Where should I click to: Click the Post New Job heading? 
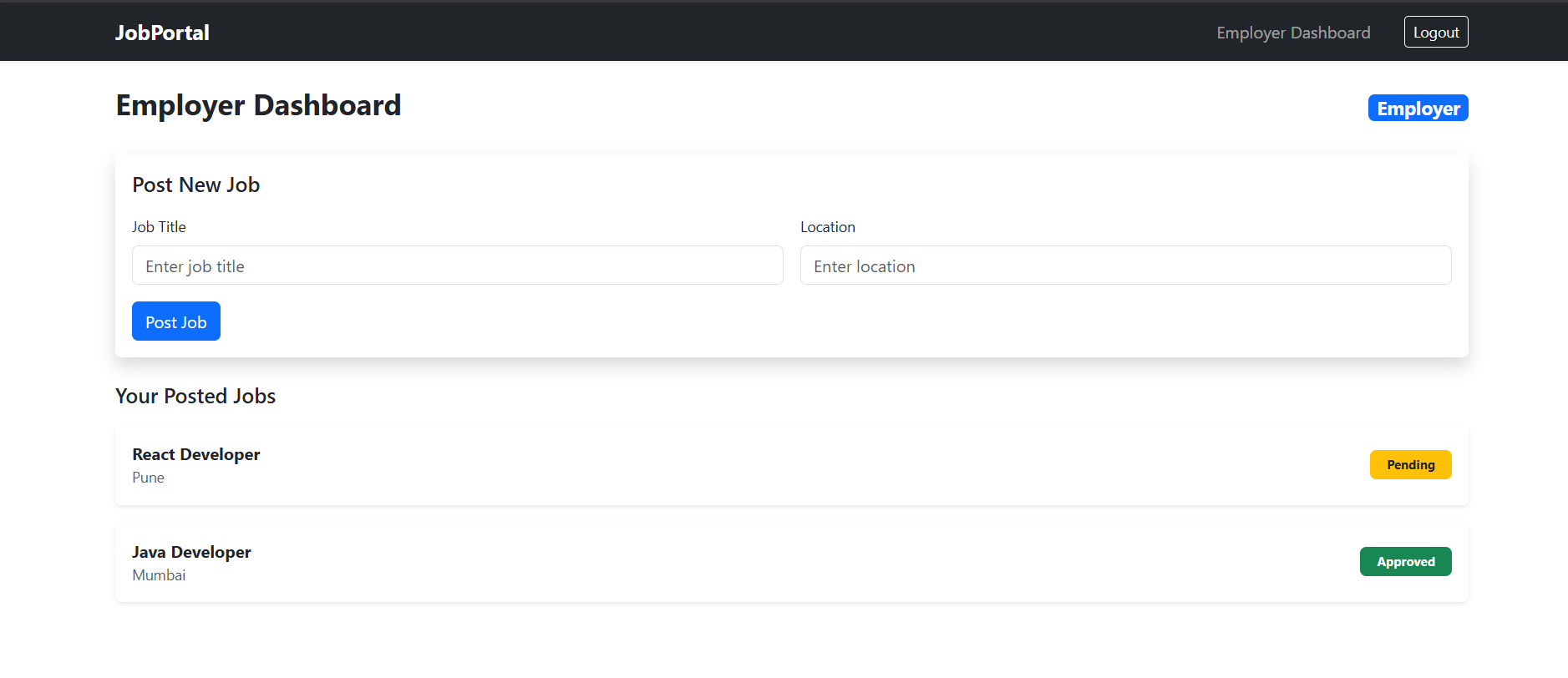(195, 185)
